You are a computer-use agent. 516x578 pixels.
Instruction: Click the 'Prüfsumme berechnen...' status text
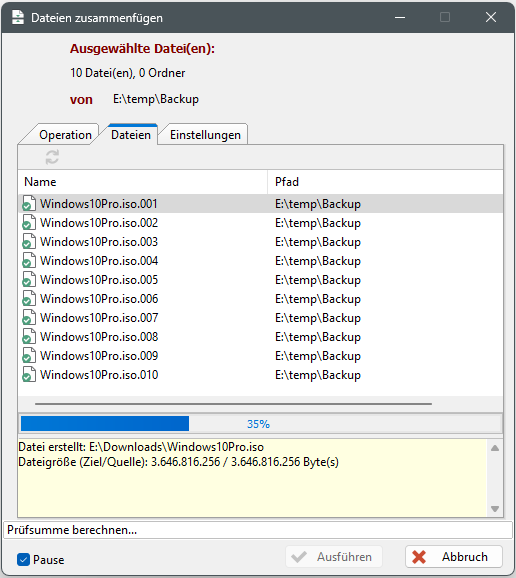click(x=72, y=530)
